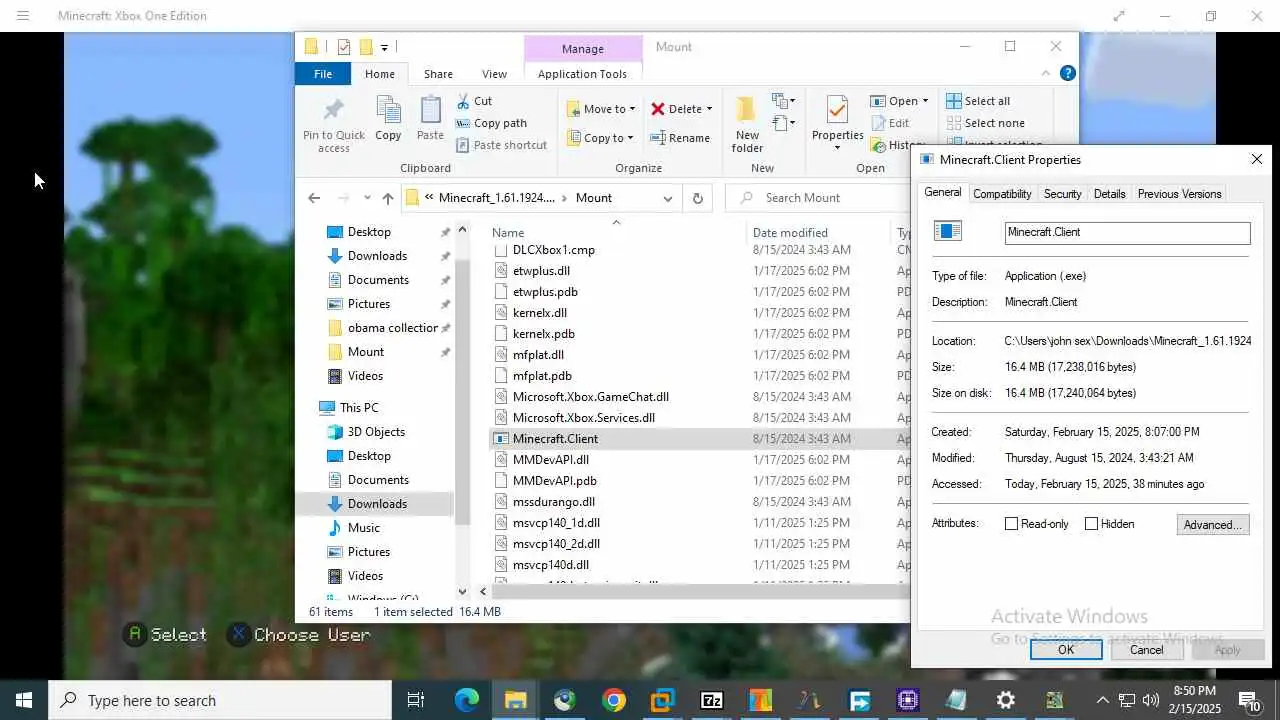Screen dimensions: 1280x720
Task: Switch to the Security tab
Action: (x=1062, y=194)
